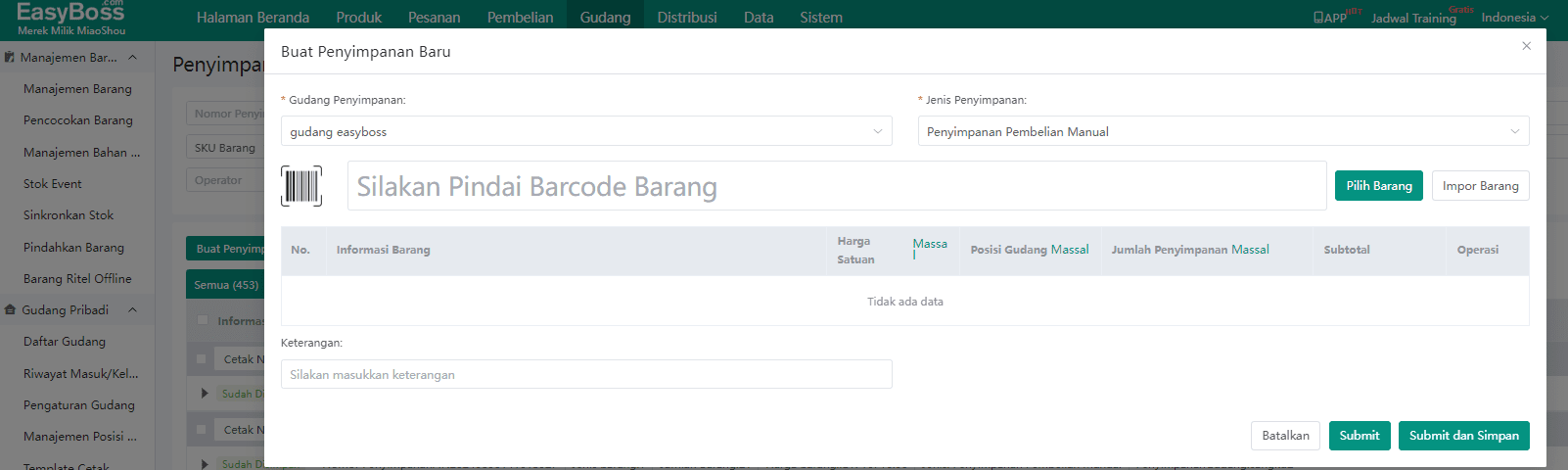The image size is (1568, 470).
Task: Open Stok Event in sidebar
Action: coord(53,184)
